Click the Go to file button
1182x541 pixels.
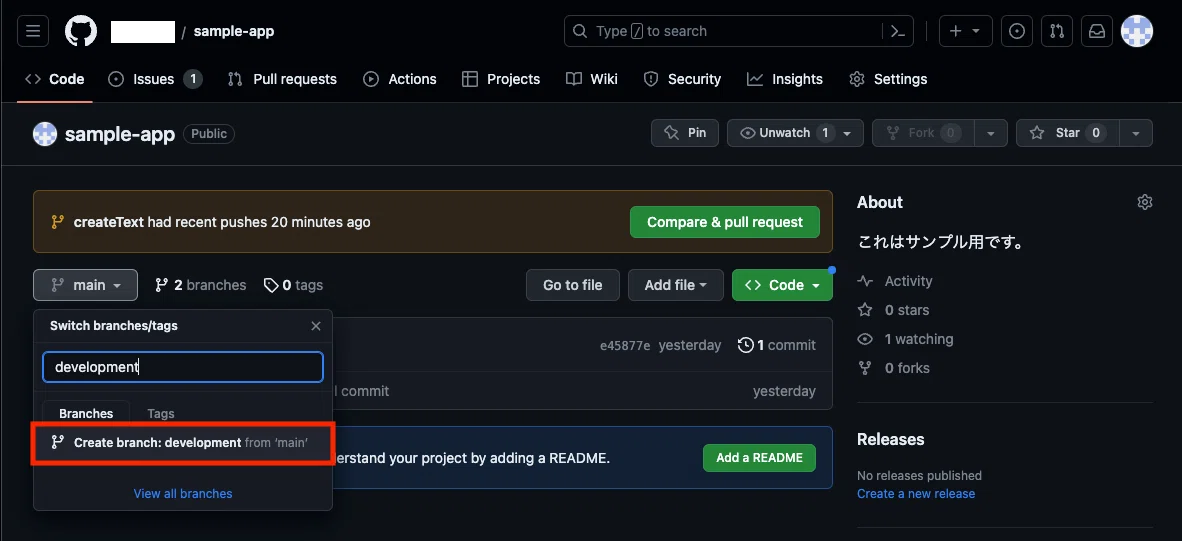(573, 285)
